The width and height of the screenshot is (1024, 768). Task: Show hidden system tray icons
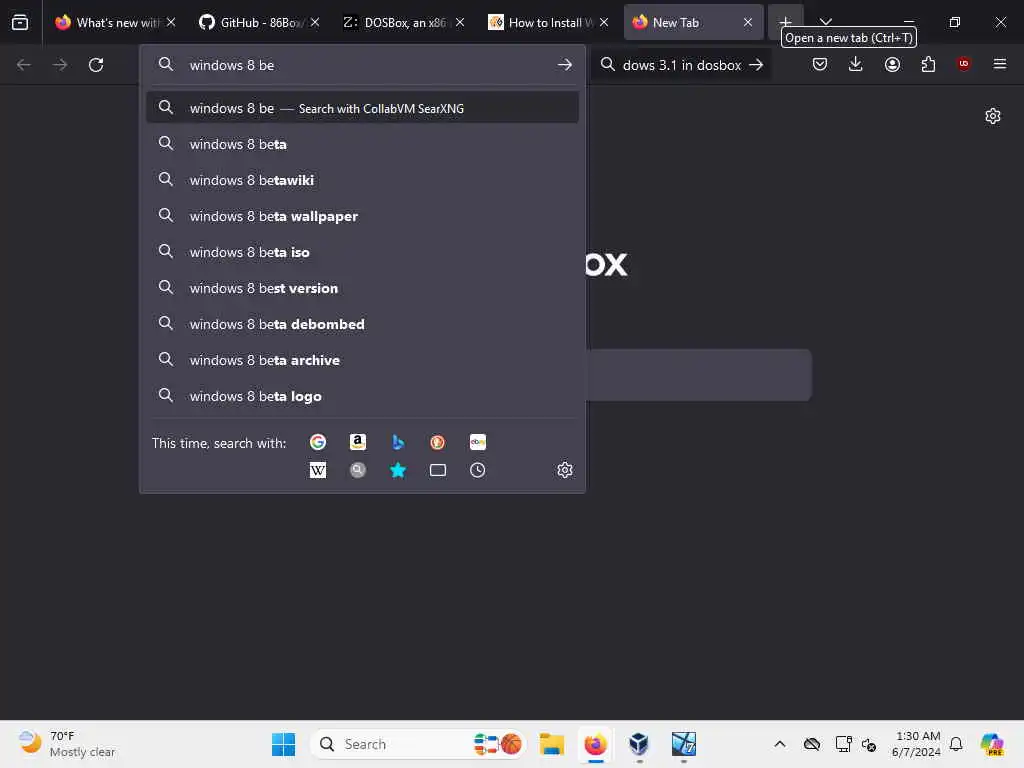[x=780, y=744]
